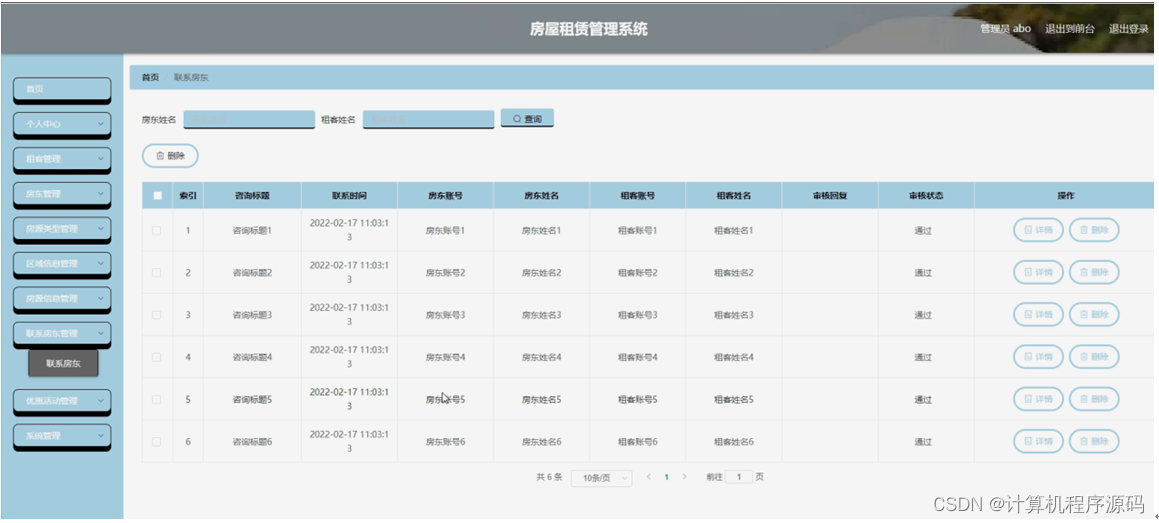Click the 删除 button above the table
Viewport: 1159px width, 523px height.
point(170,156)
